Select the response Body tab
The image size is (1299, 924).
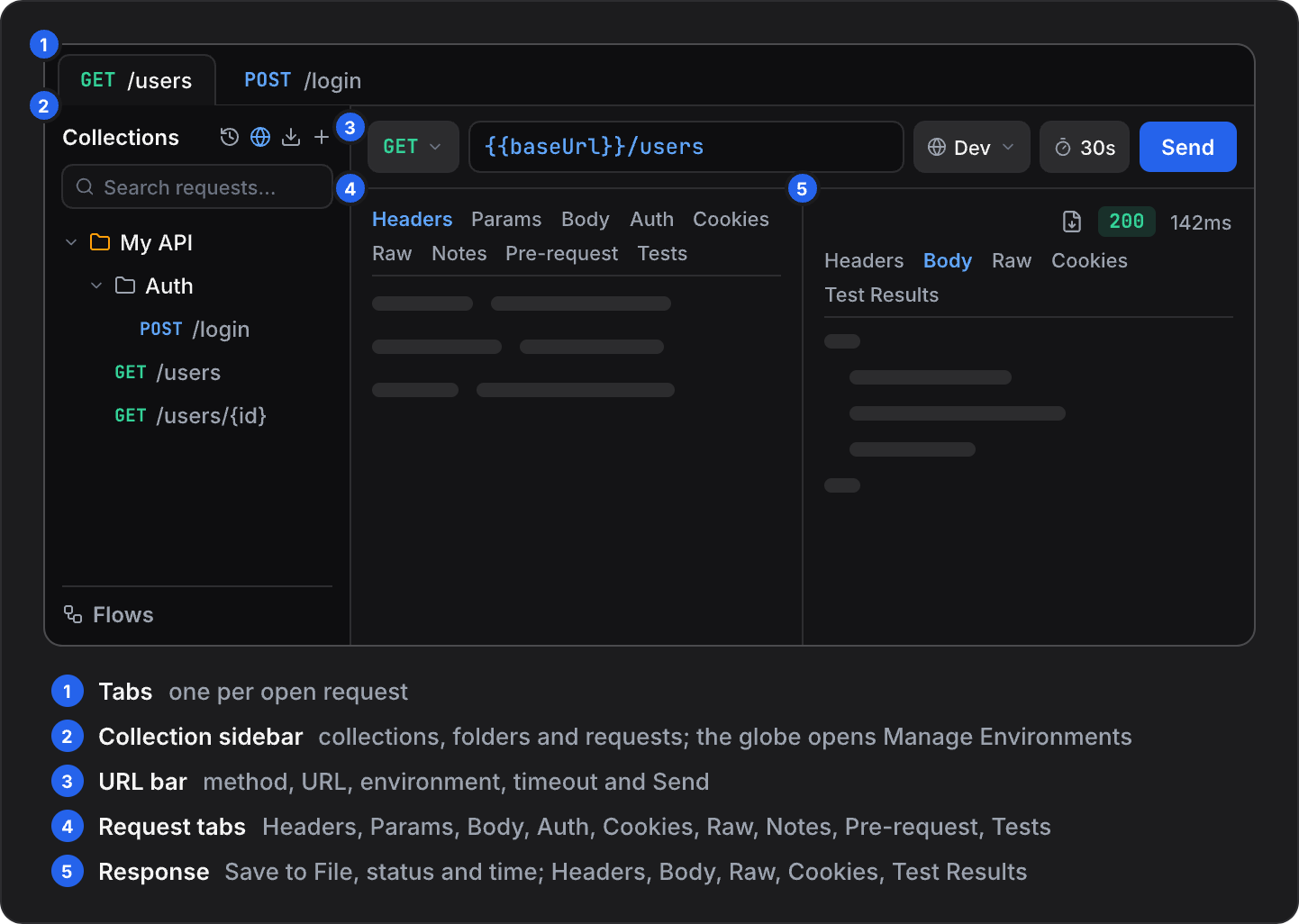[x=948, y=260]
